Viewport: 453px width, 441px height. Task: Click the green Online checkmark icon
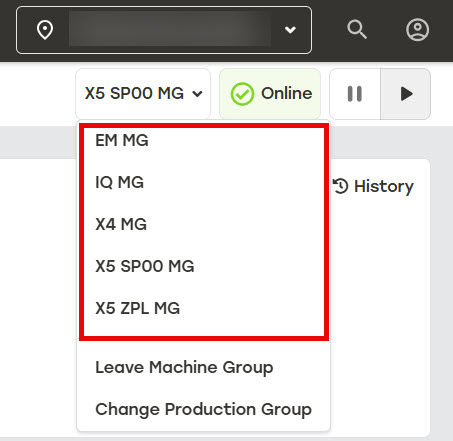[x=242, y=94]
